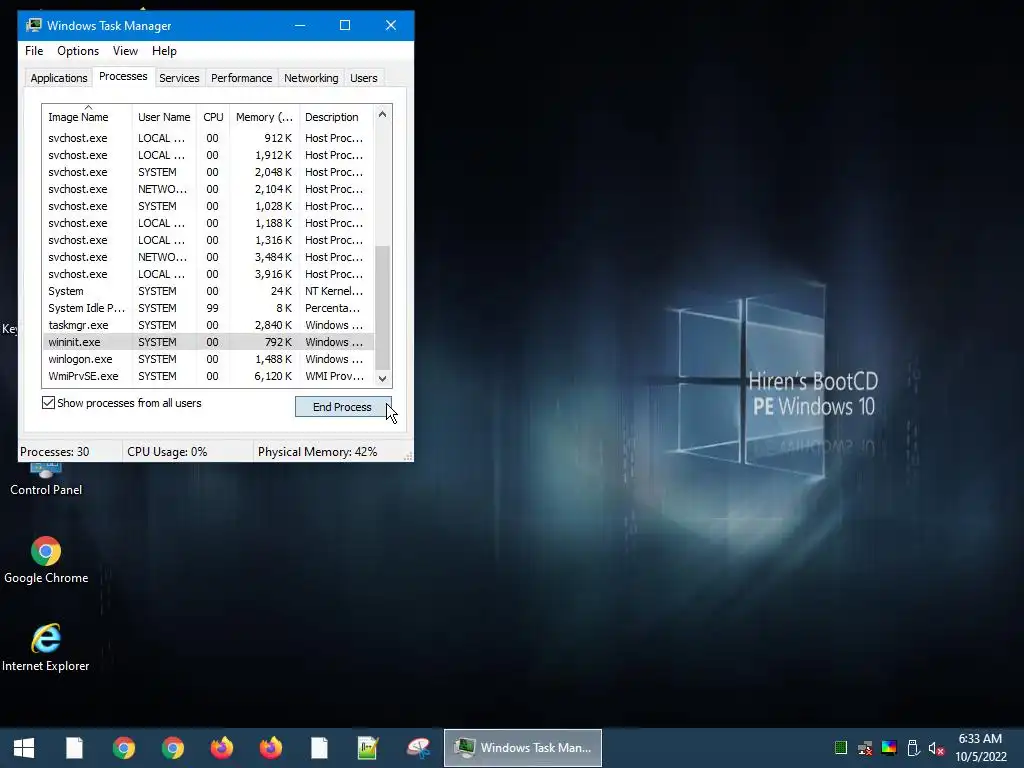Sort by the Description column header
This screenshot has width=1024, height=768.
click(x=336, y=117)
